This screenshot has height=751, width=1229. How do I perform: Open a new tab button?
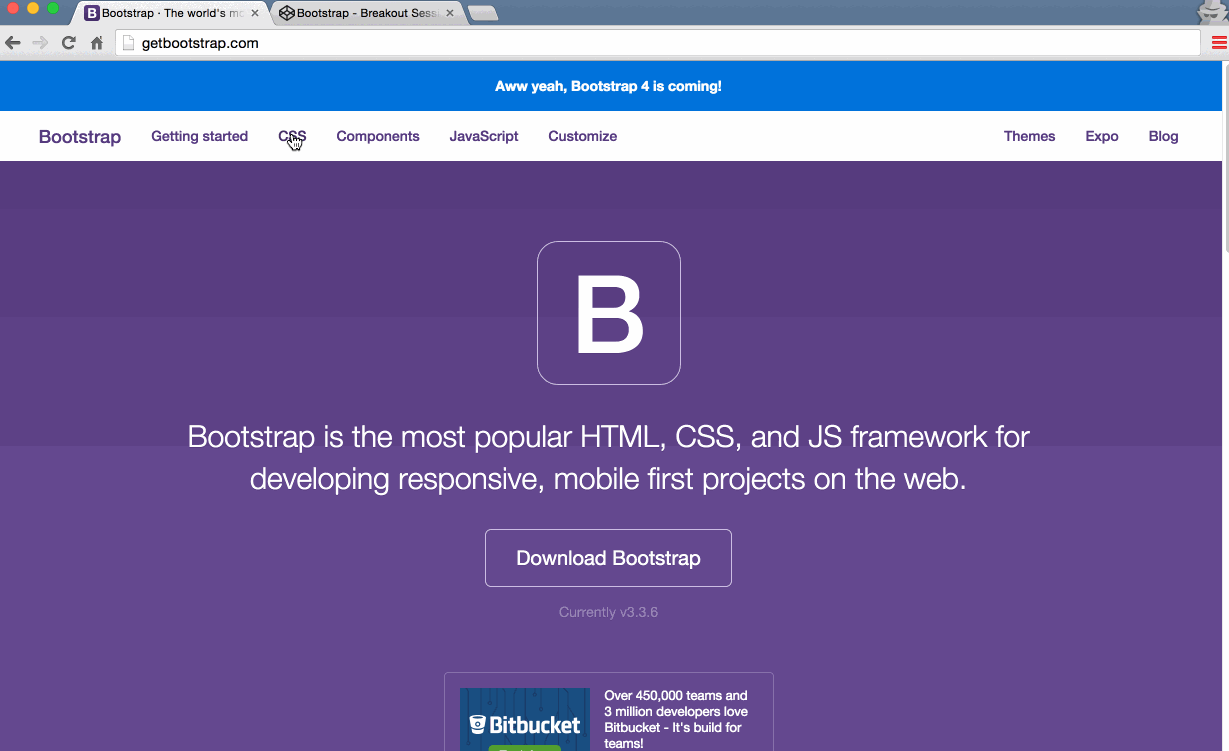(x=484, y=13)
